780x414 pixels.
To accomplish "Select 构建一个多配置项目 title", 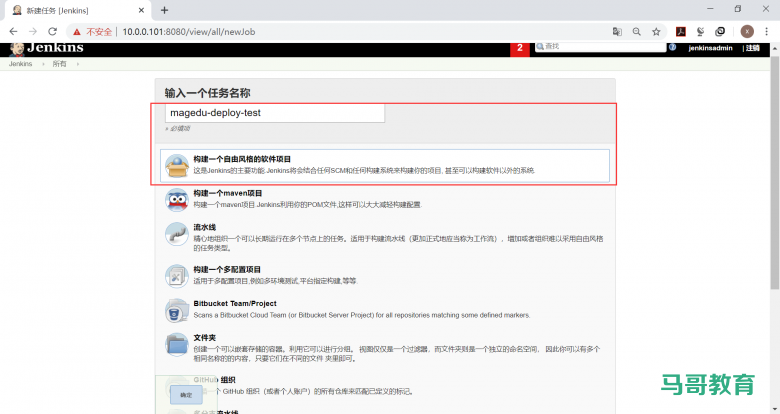I will pos(227,270).
